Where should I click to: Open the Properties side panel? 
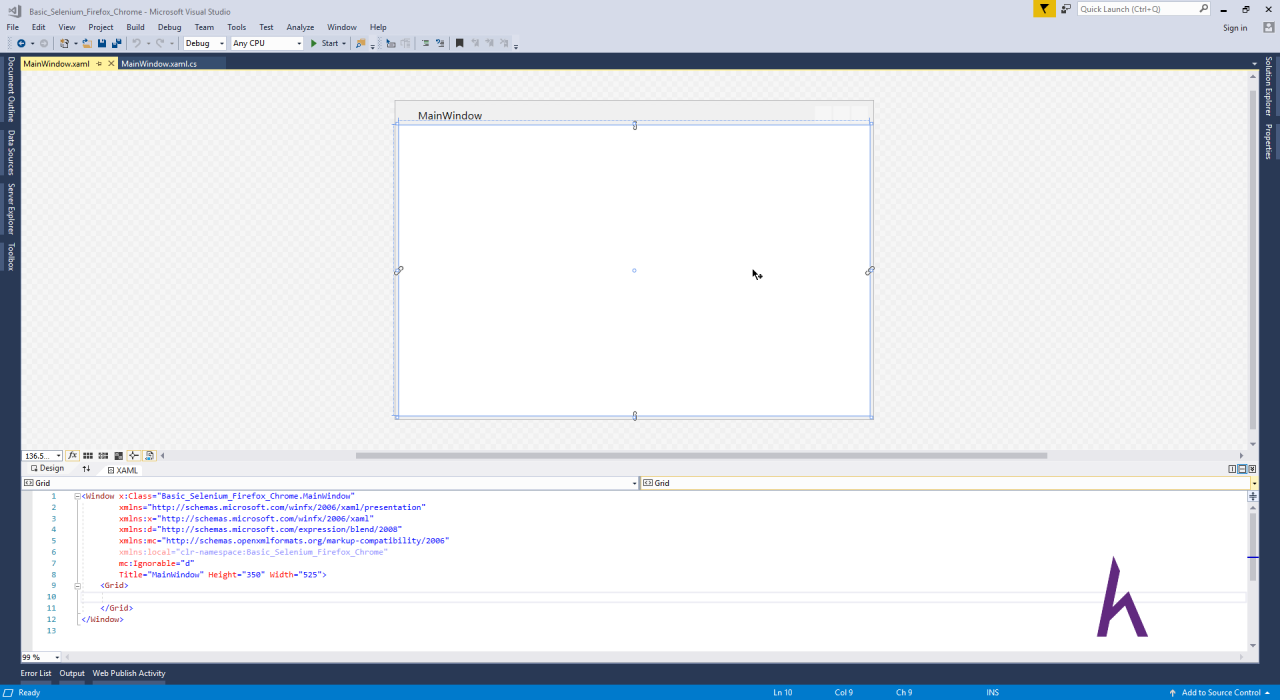1268,141
